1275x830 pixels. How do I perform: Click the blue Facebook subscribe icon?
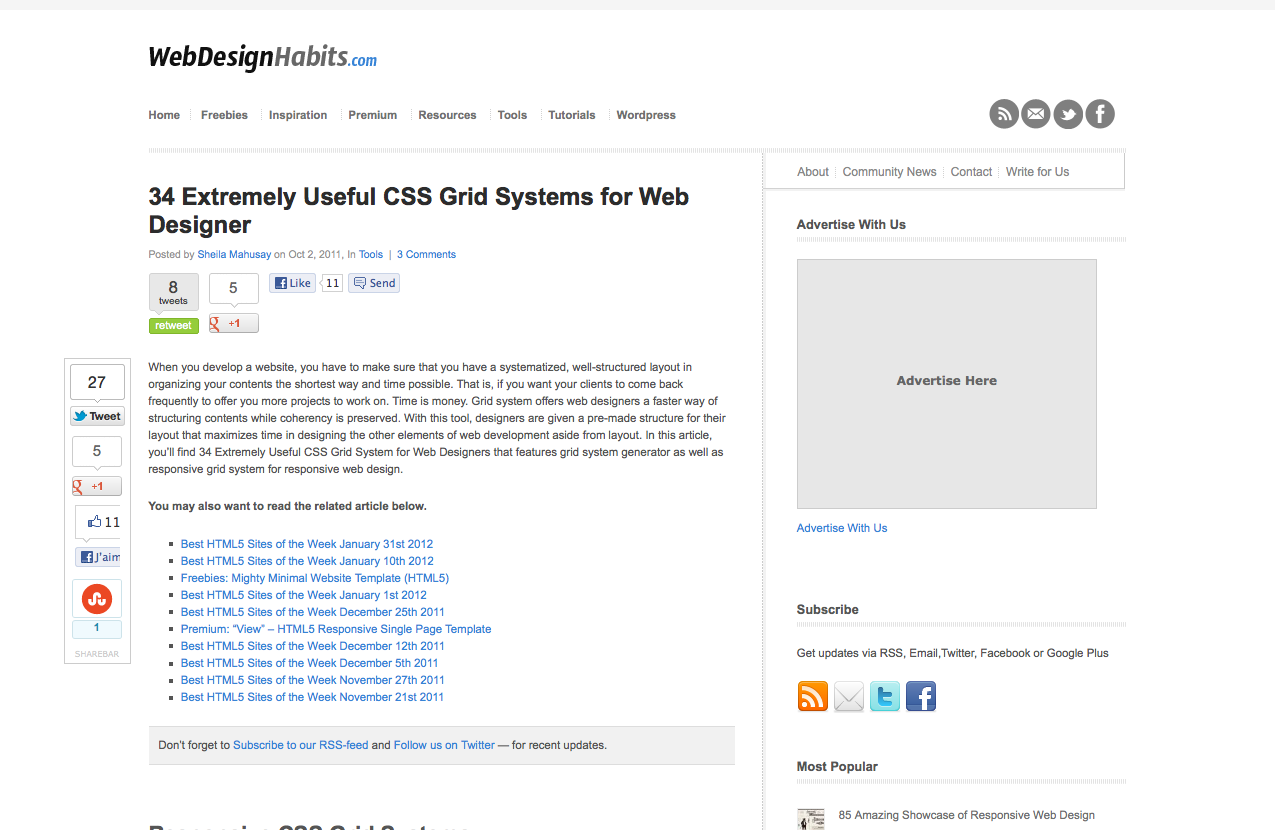tap(920, 696)
